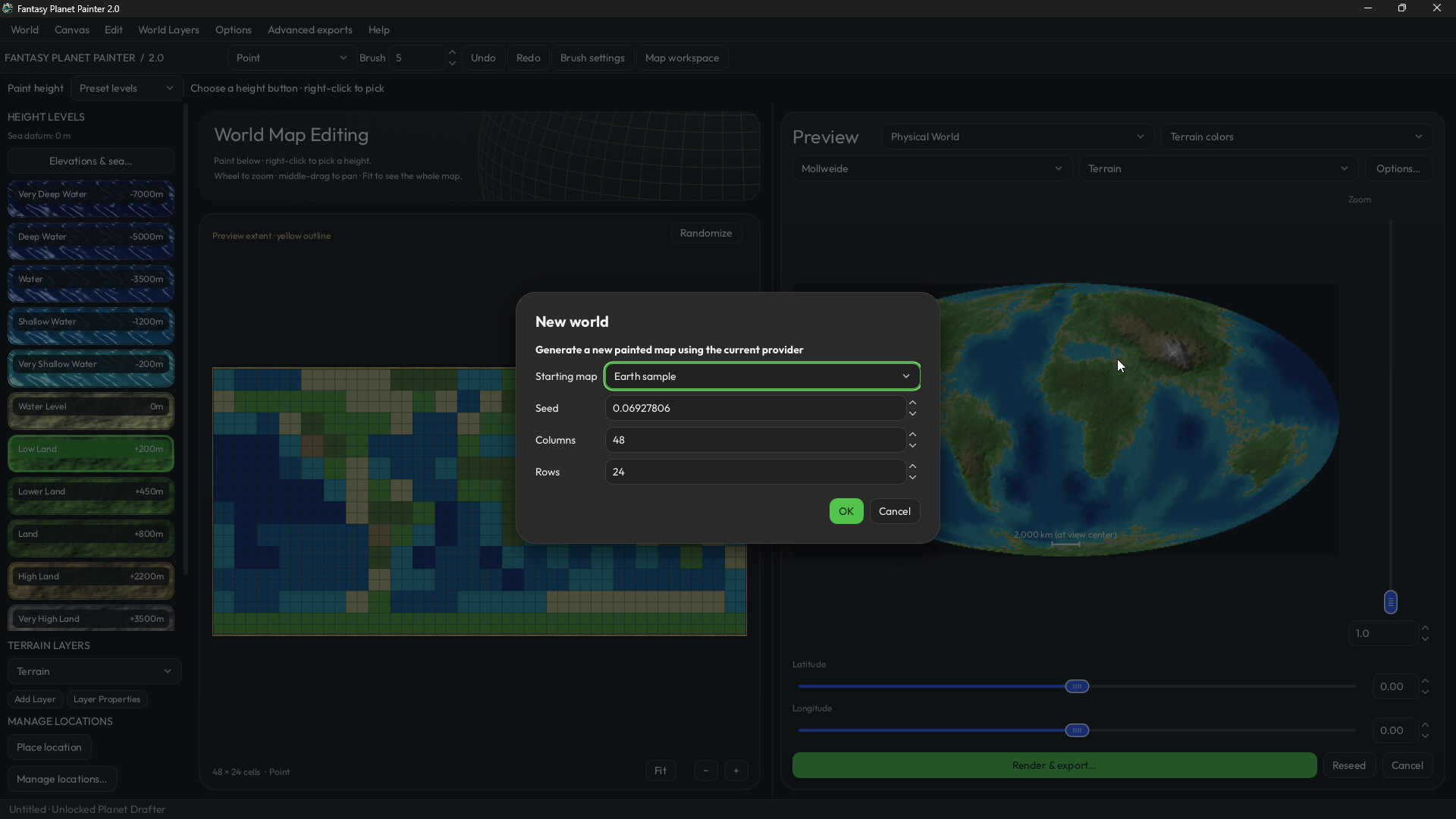Open Brush settings
Viewport: 1456px width, 819px height.
592,58
